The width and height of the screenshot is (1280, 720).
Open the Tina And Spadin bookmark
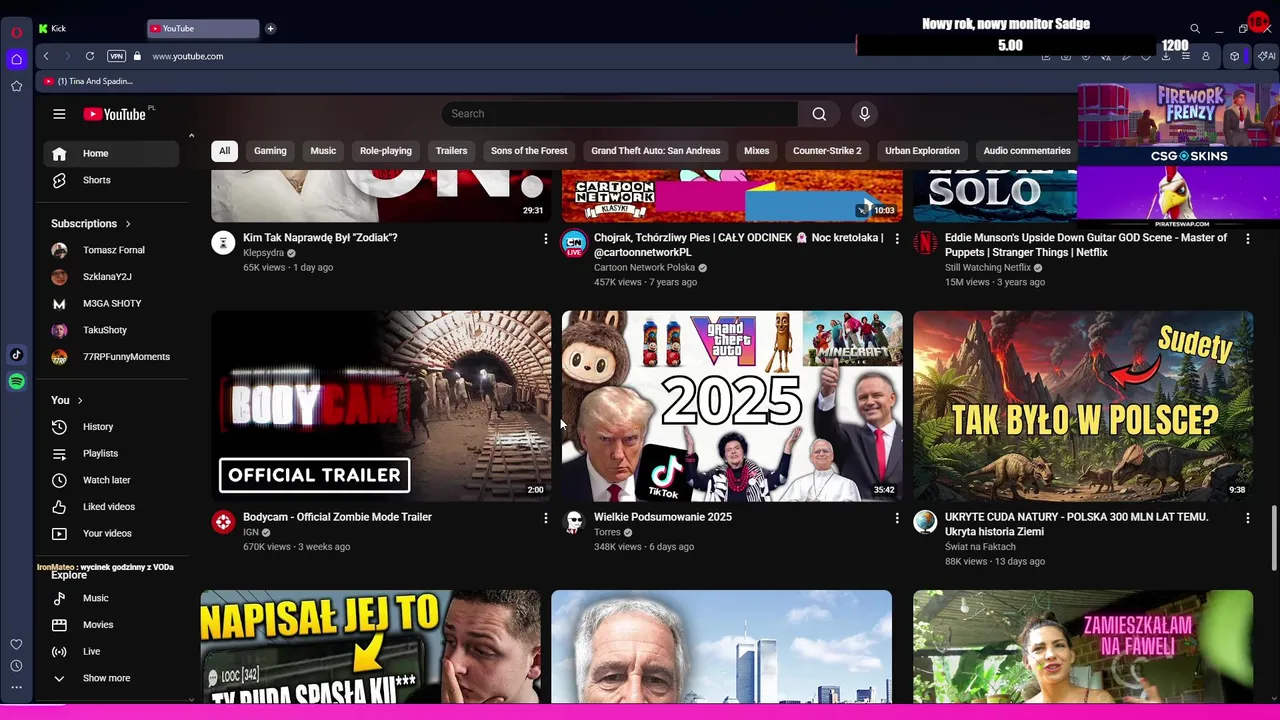coord(89,81)
